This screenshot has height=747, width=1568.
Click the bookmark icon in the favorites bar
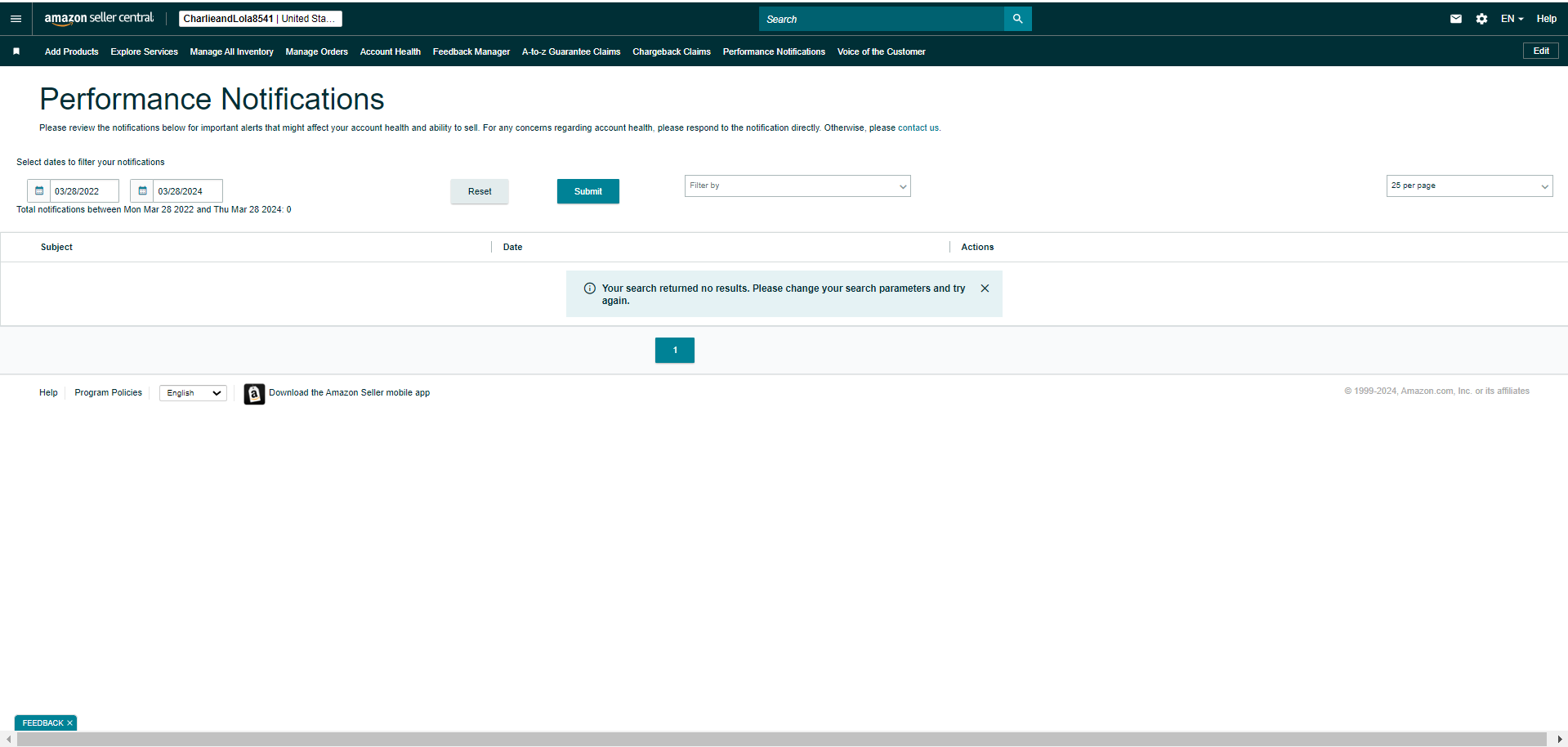click(x=16, y=51)
